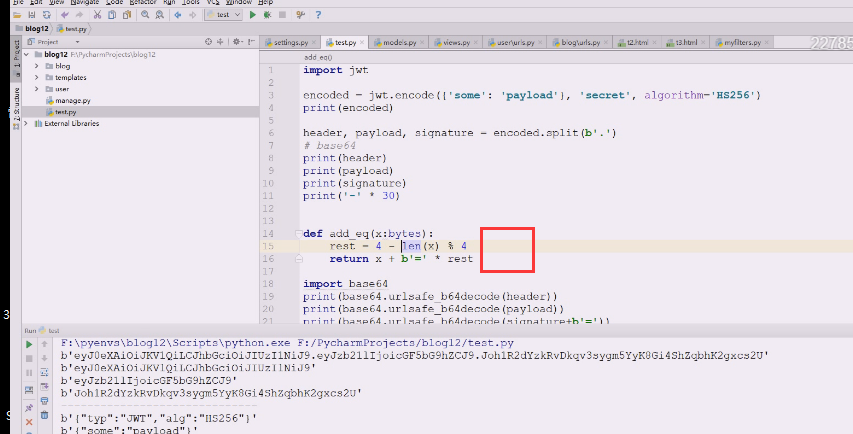The image size is (853, 434).
Task: Expand the blog folder
Action: 36,66
